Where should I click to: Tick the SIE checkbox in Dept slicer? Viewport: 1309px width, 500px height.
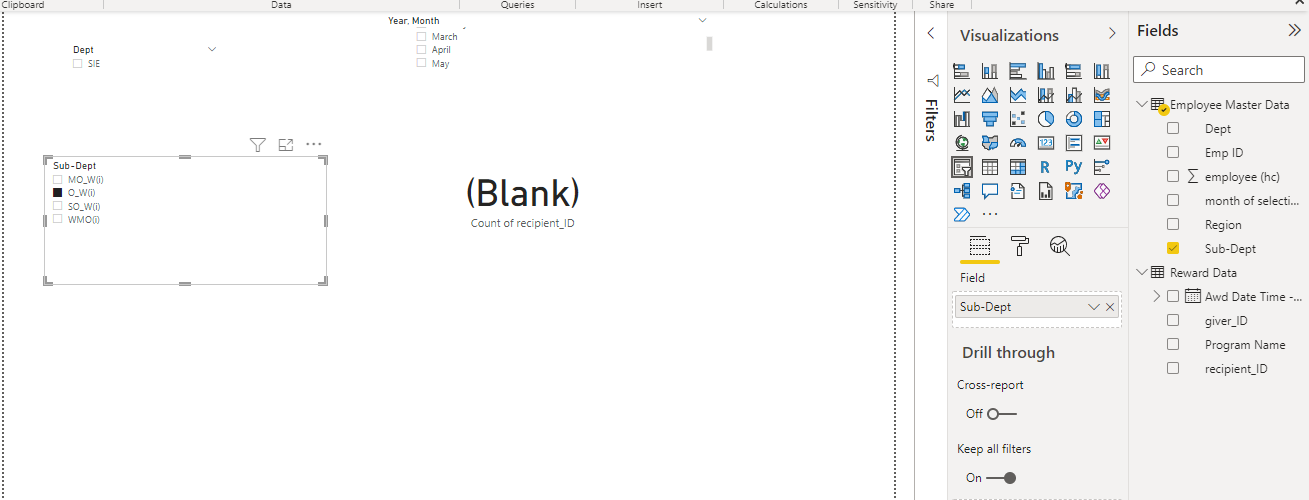pyautogui.click(x=78, y=64)
